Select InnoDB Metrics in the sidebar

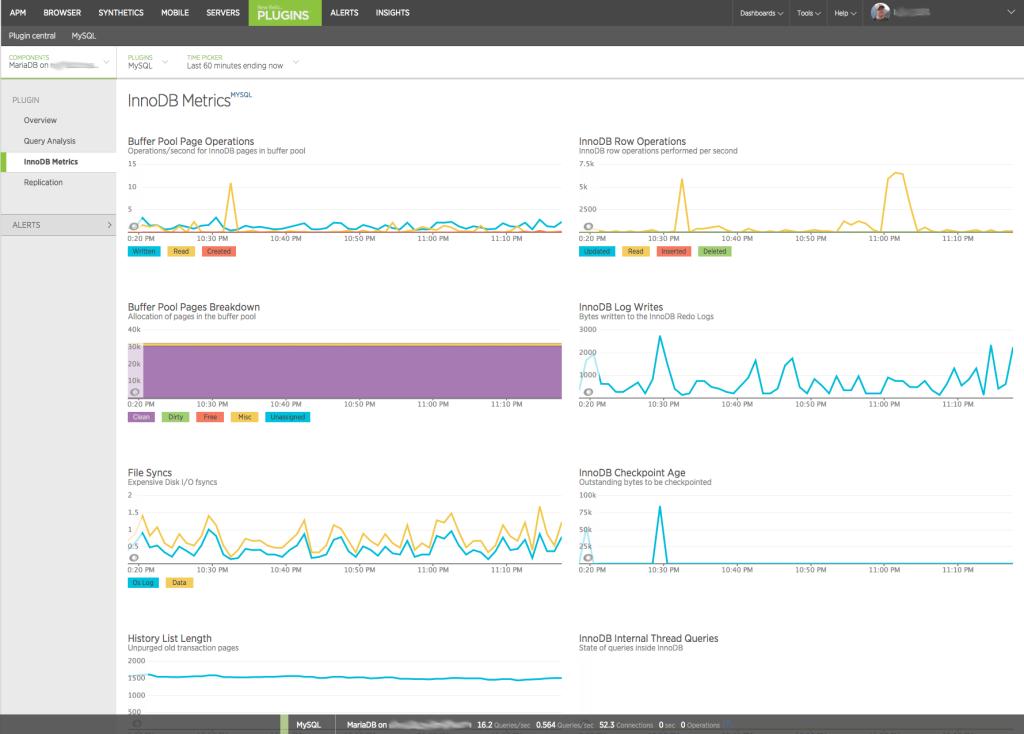point(51,162)
